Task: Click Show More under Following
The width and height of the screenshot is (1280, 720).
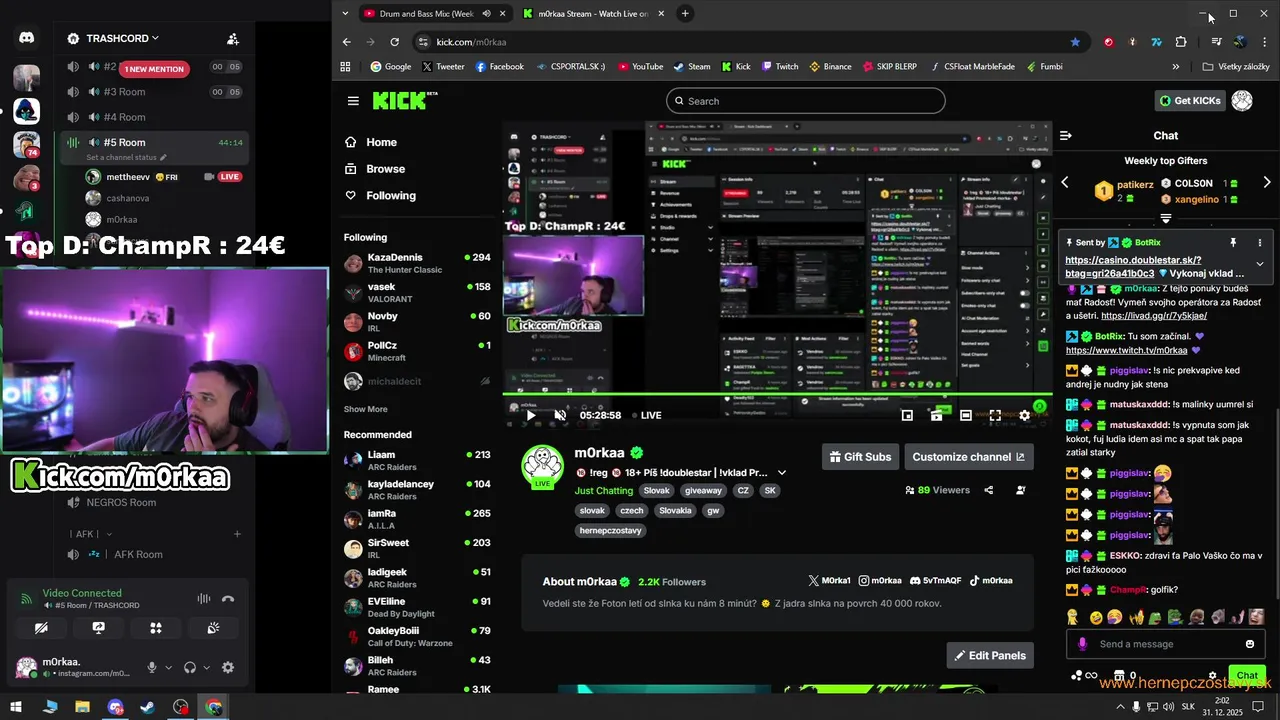Action: tap(365, 409)
